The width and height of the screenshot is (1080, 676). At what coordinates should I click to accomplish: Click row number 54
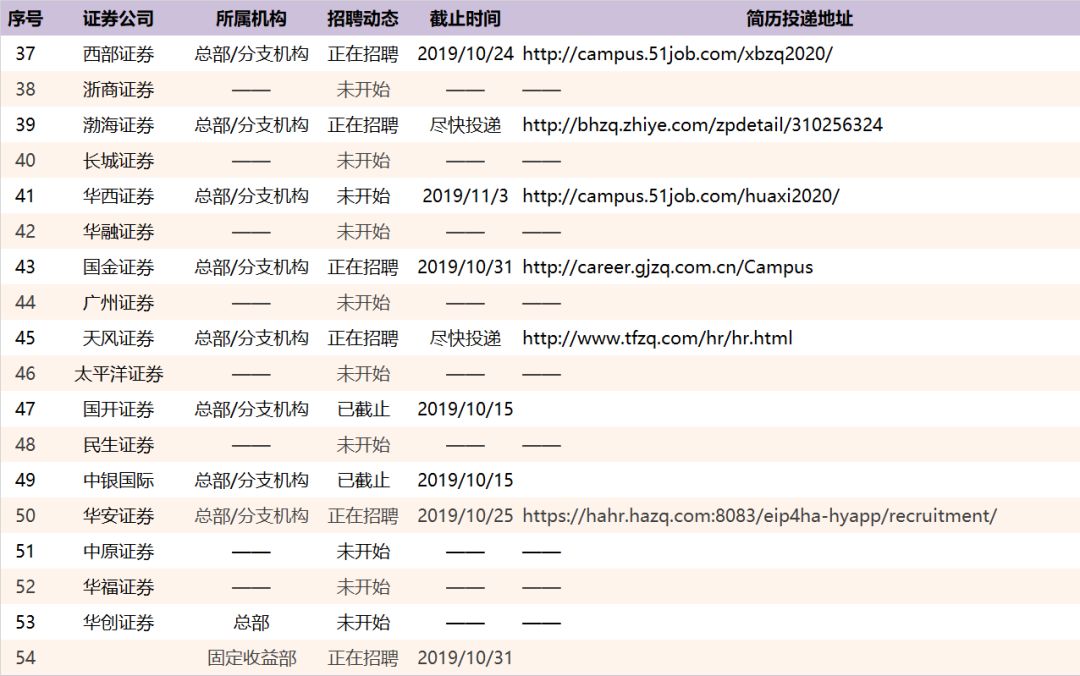pyautogui.click(x=25, y=657)
